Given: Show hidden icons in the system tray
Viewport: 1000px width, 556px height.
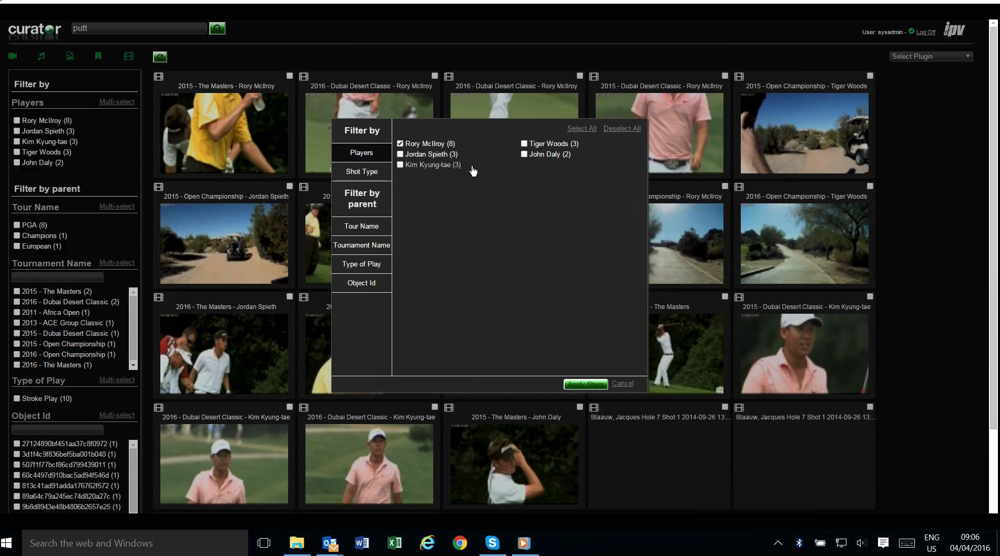Looking at the screenshot, I should point(778,543).
